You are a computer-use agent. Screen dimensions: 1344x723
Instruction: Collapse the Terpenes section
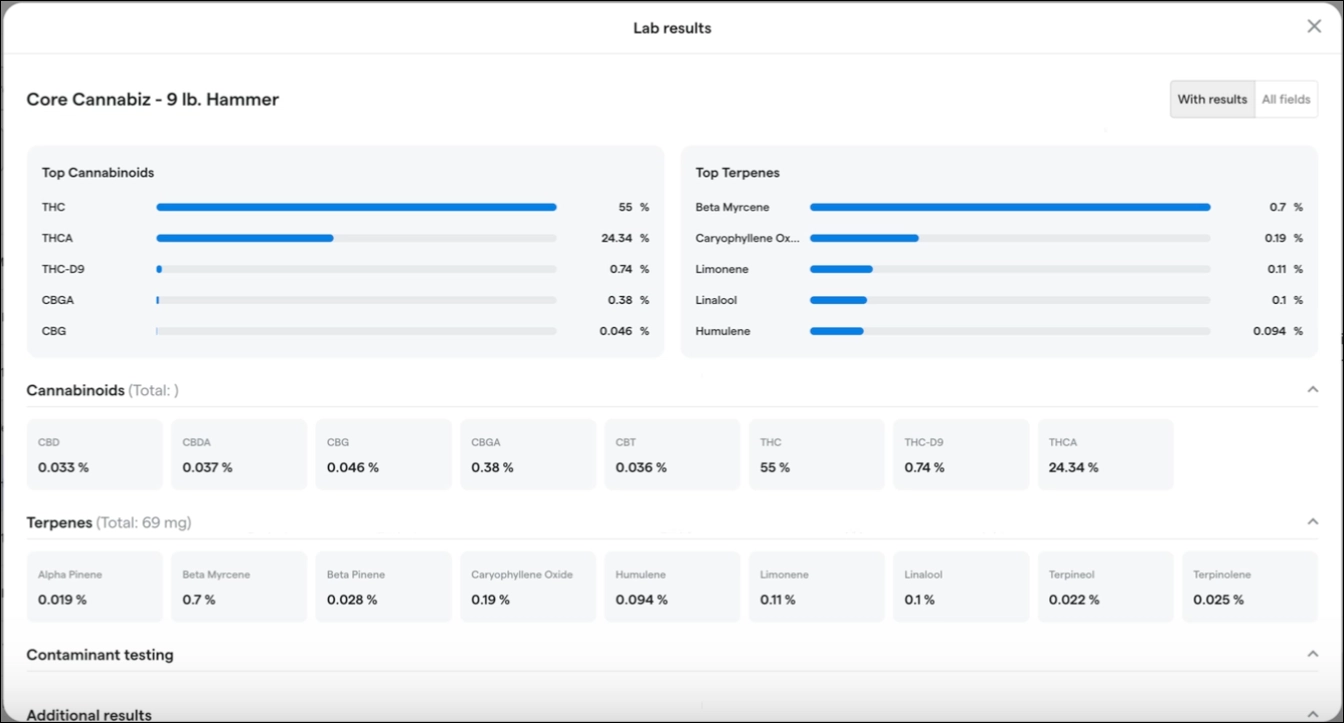point(1313,522)
